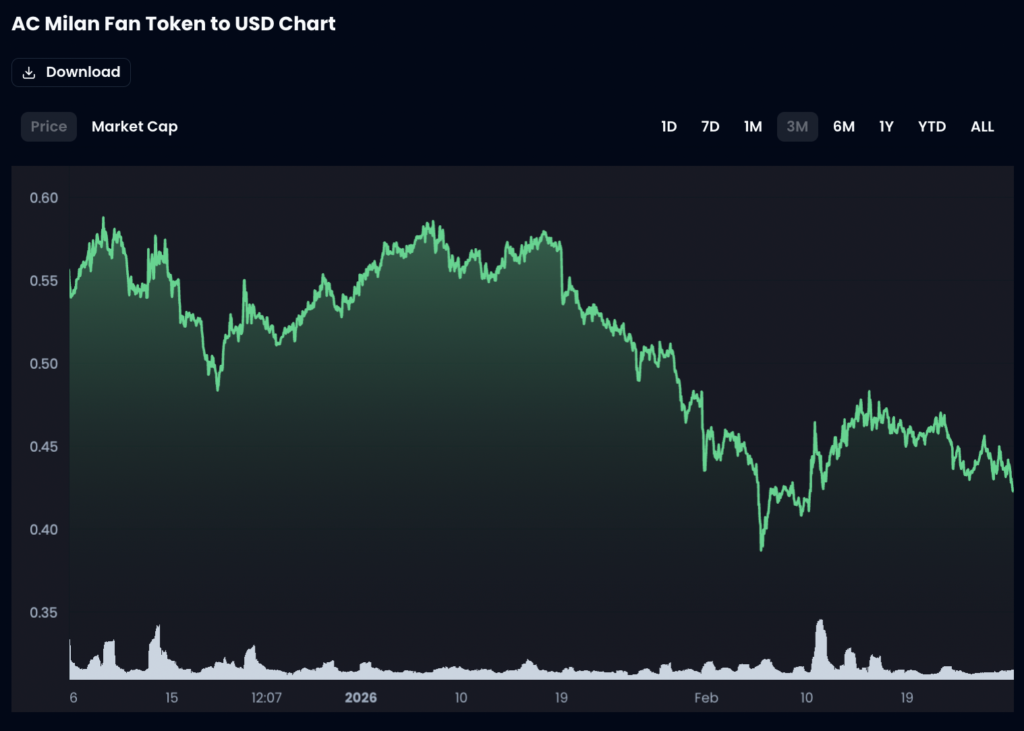Screen dimensions: 1024x731
Task: Click the 0.60 price axis label
Action: (44, 198)
